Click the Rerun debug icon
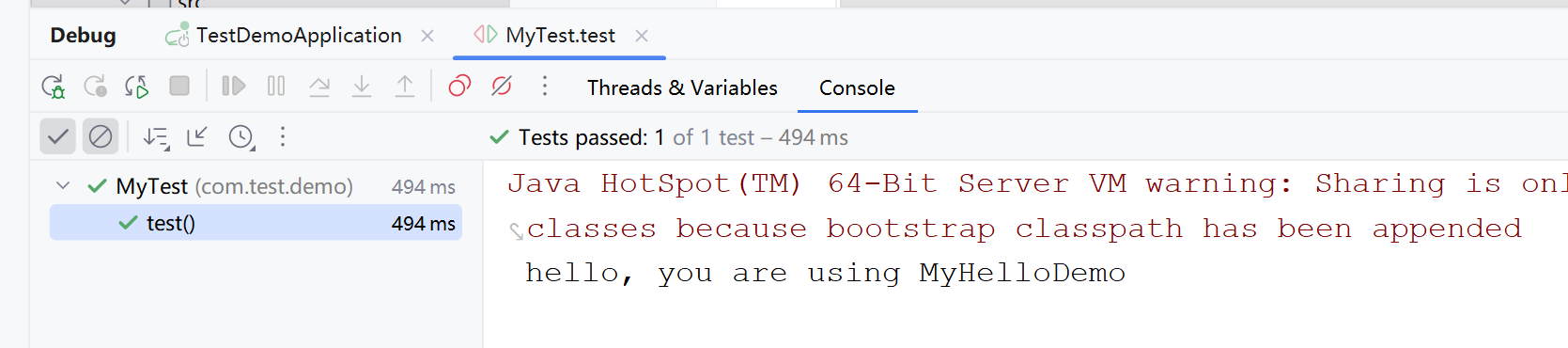This screenshot has height=348, width=1568. click(54, 87)
